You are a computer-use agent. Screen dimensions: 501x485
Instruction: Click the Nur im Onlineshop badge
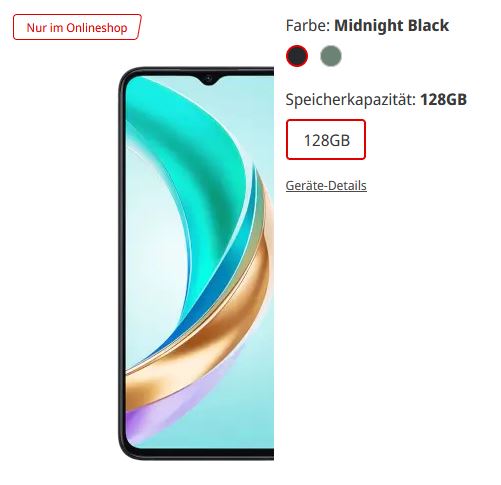[77, 27]
